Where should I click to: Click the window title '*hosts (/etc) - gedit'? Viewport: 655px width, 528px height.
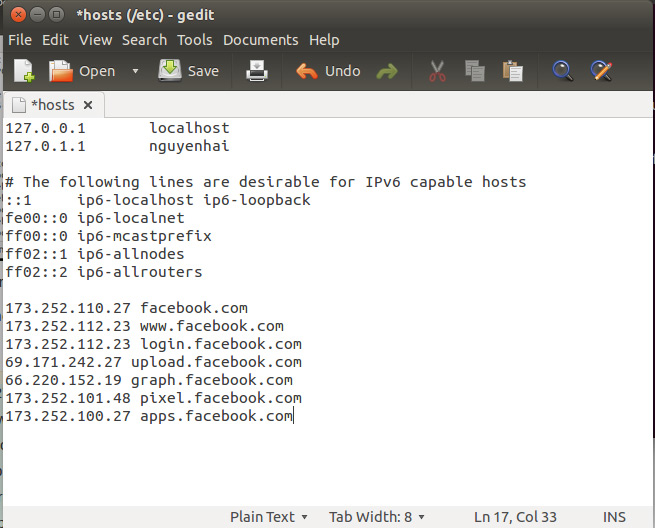145,15
